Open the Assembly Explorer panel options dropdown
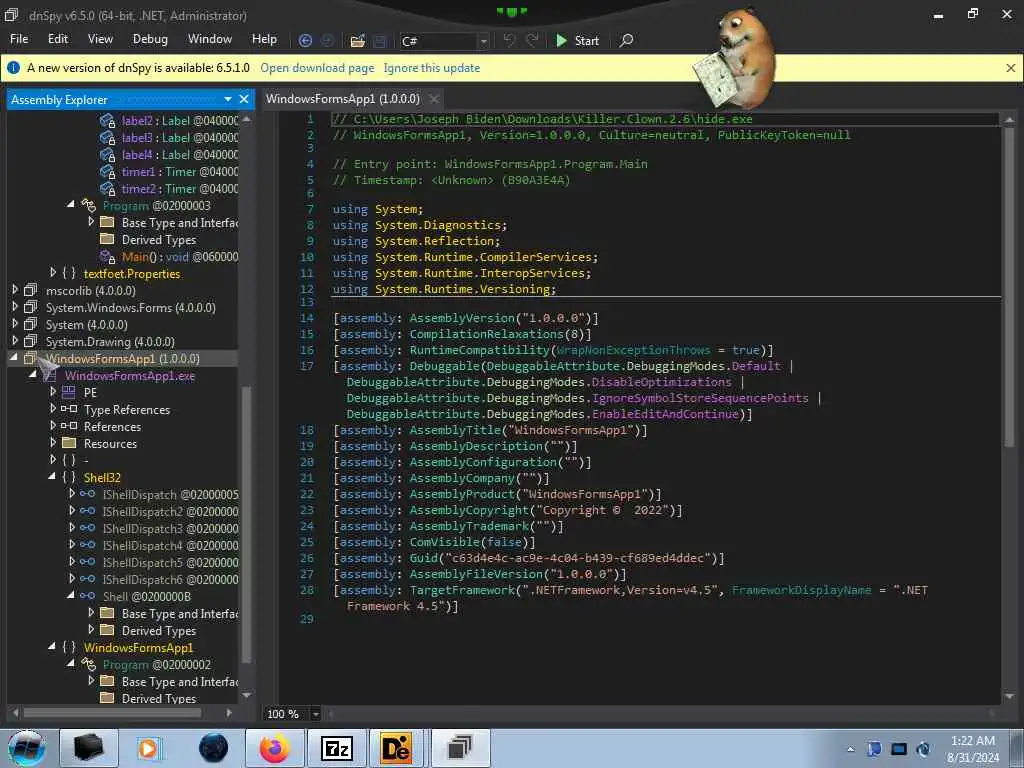This screenshot has width=1024, height=768. pyautogui.click(x=227, y=99)
